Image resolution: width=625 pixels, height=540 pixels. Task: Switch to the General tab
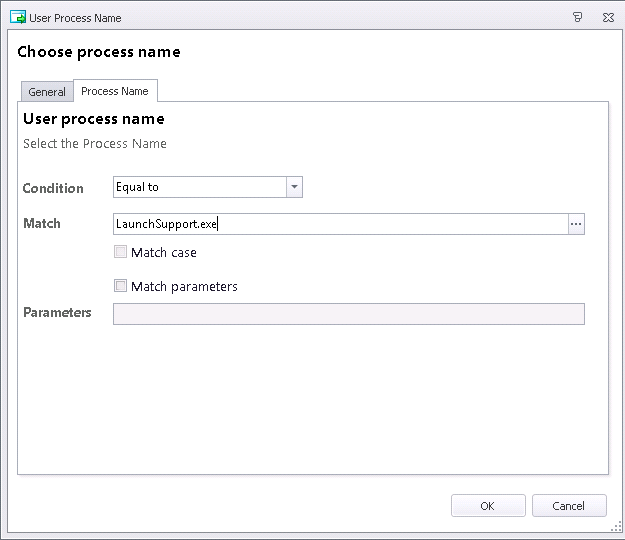pyautogui.click(x=47, y=92)
